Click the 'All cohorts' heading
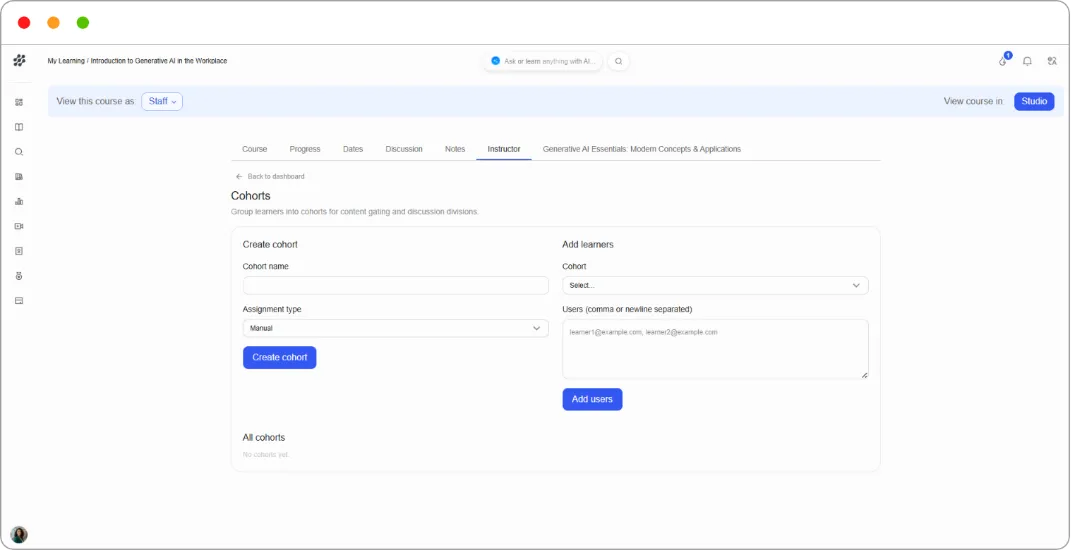The height and width of the screenshot is (550, 1071). (x=264, y=437)
